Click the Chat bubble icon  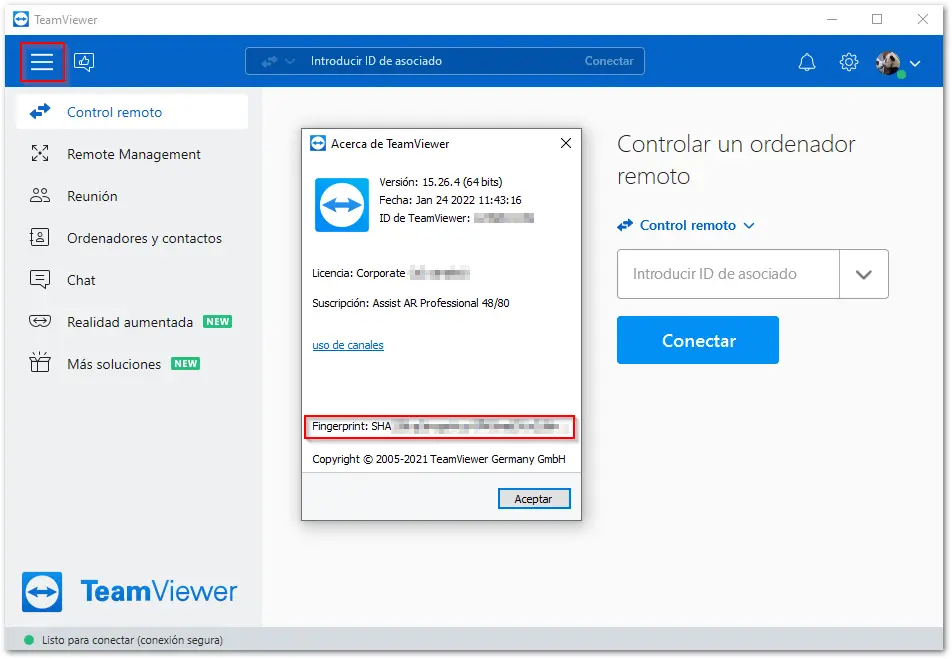[x=40, y=279]
